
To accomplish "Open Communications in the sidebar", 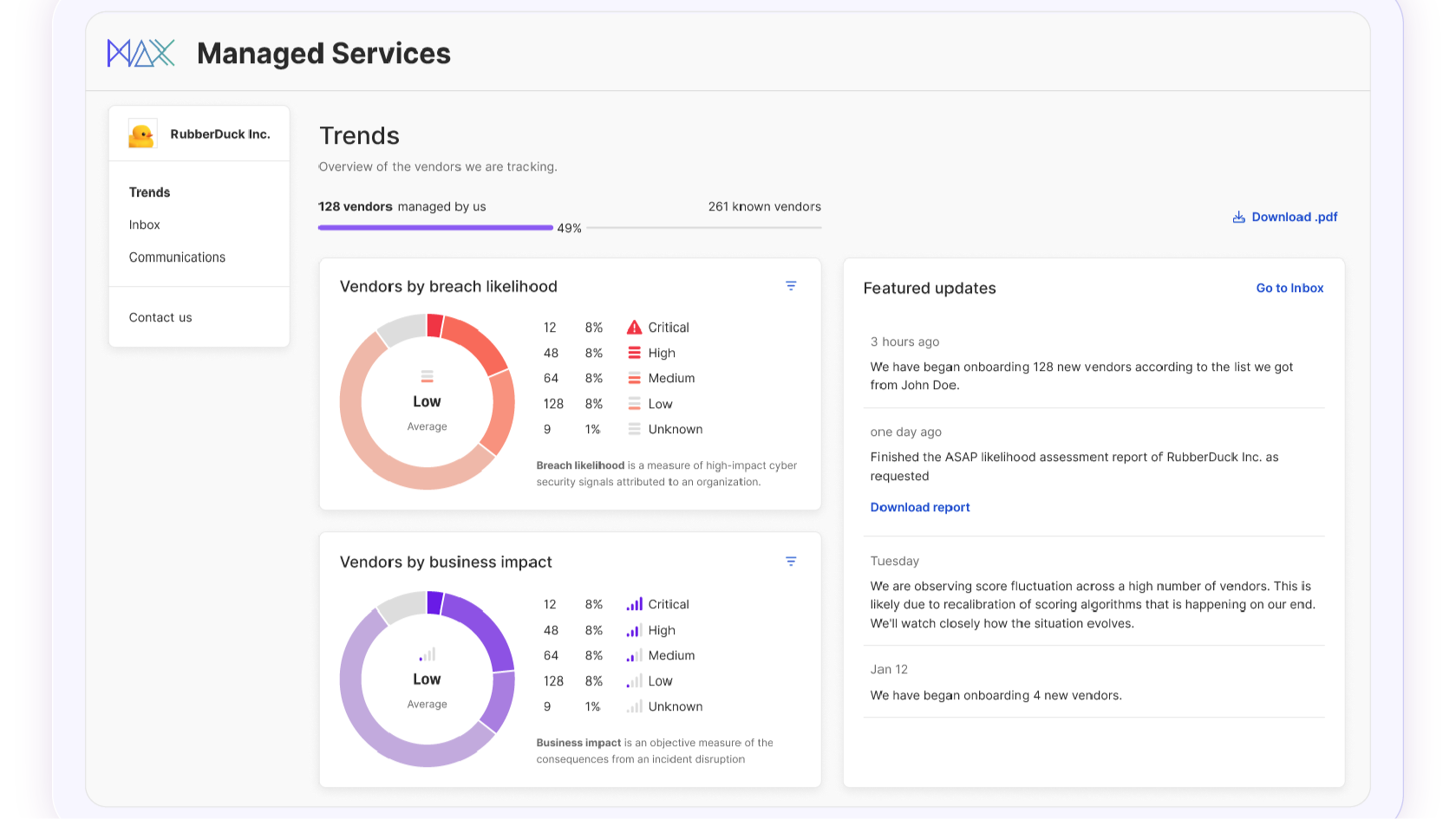I will point(177,257).
